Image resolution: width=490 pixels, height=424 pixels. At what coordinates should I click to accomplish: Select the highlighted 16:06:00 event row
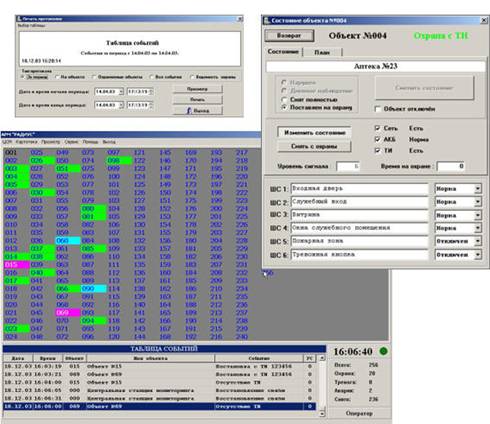(x=159, y=406)
